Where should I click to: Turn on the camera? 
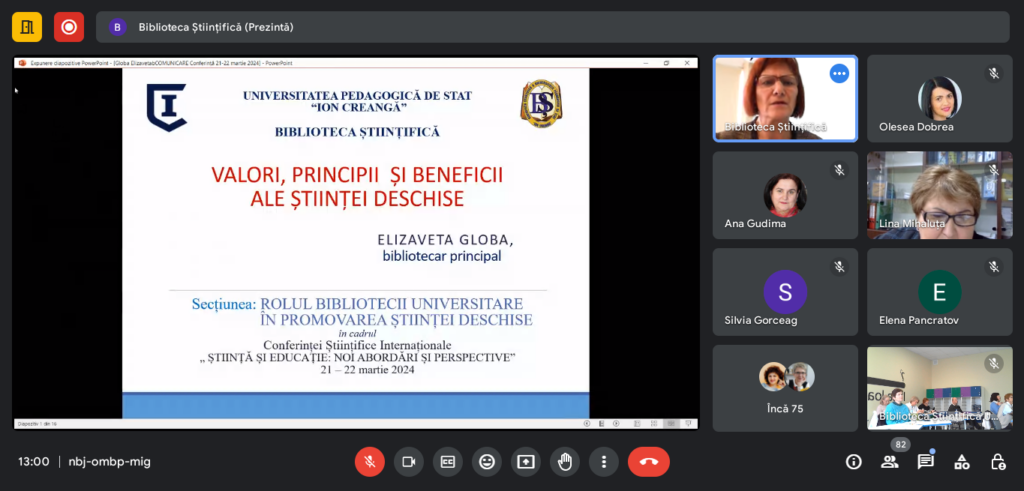[x=408, y=461]
